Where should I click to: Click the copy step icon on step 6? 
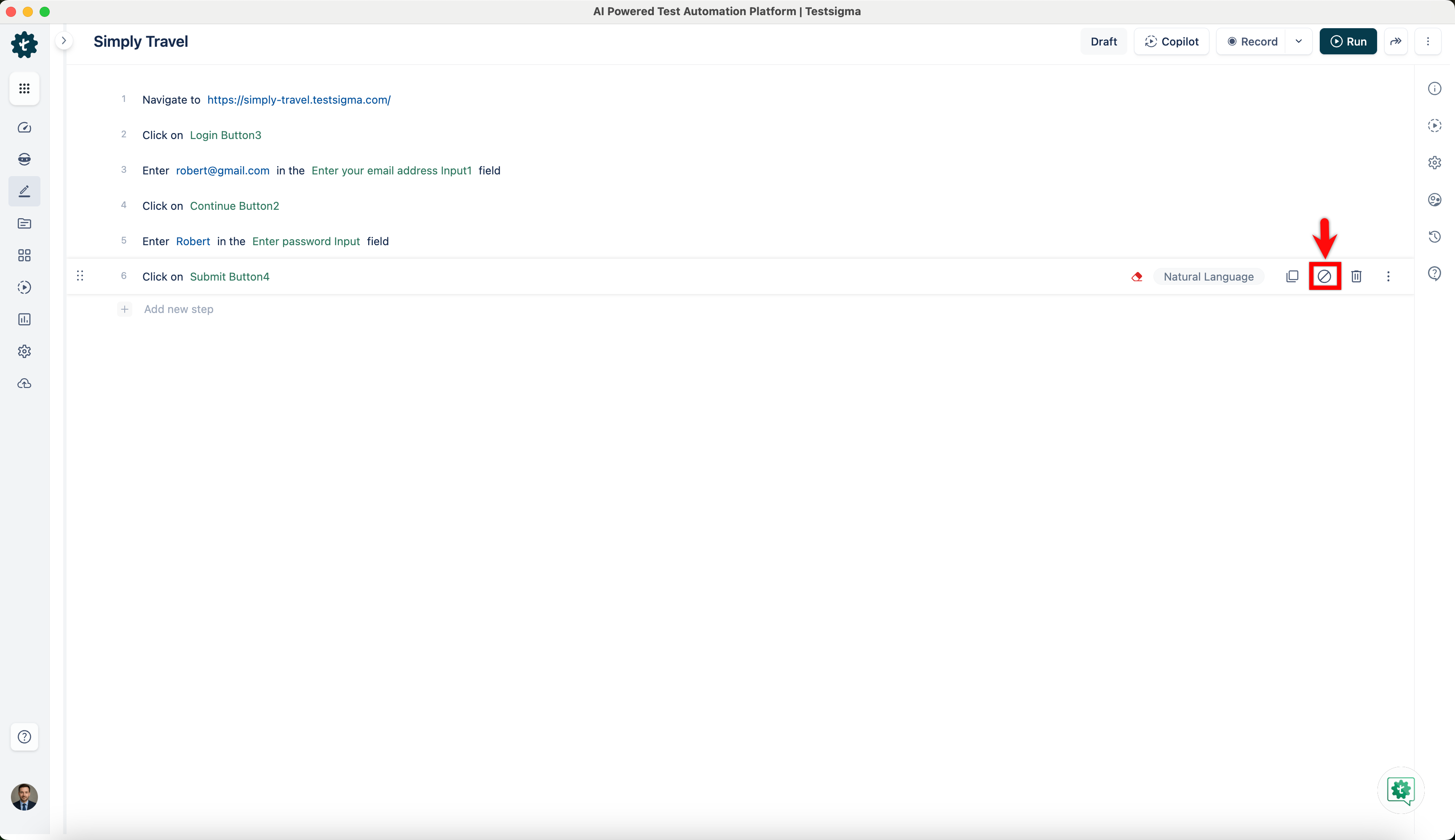pyautogui.click(x=1292, y=276)
